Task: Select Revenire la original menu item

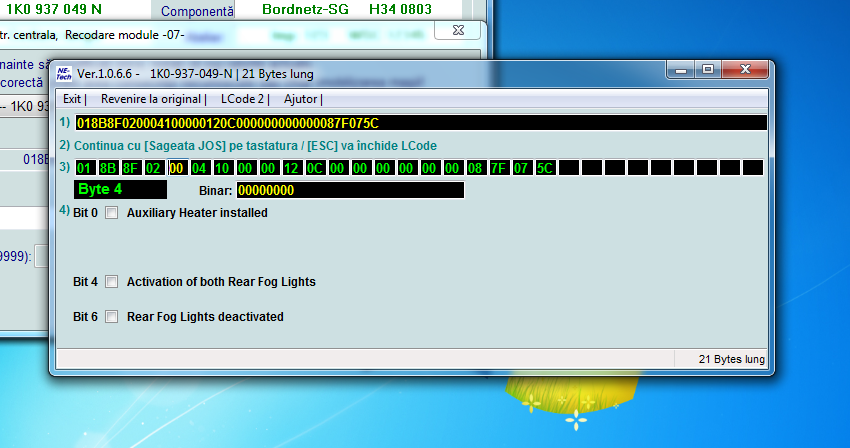Action: [x=151, y=99]
